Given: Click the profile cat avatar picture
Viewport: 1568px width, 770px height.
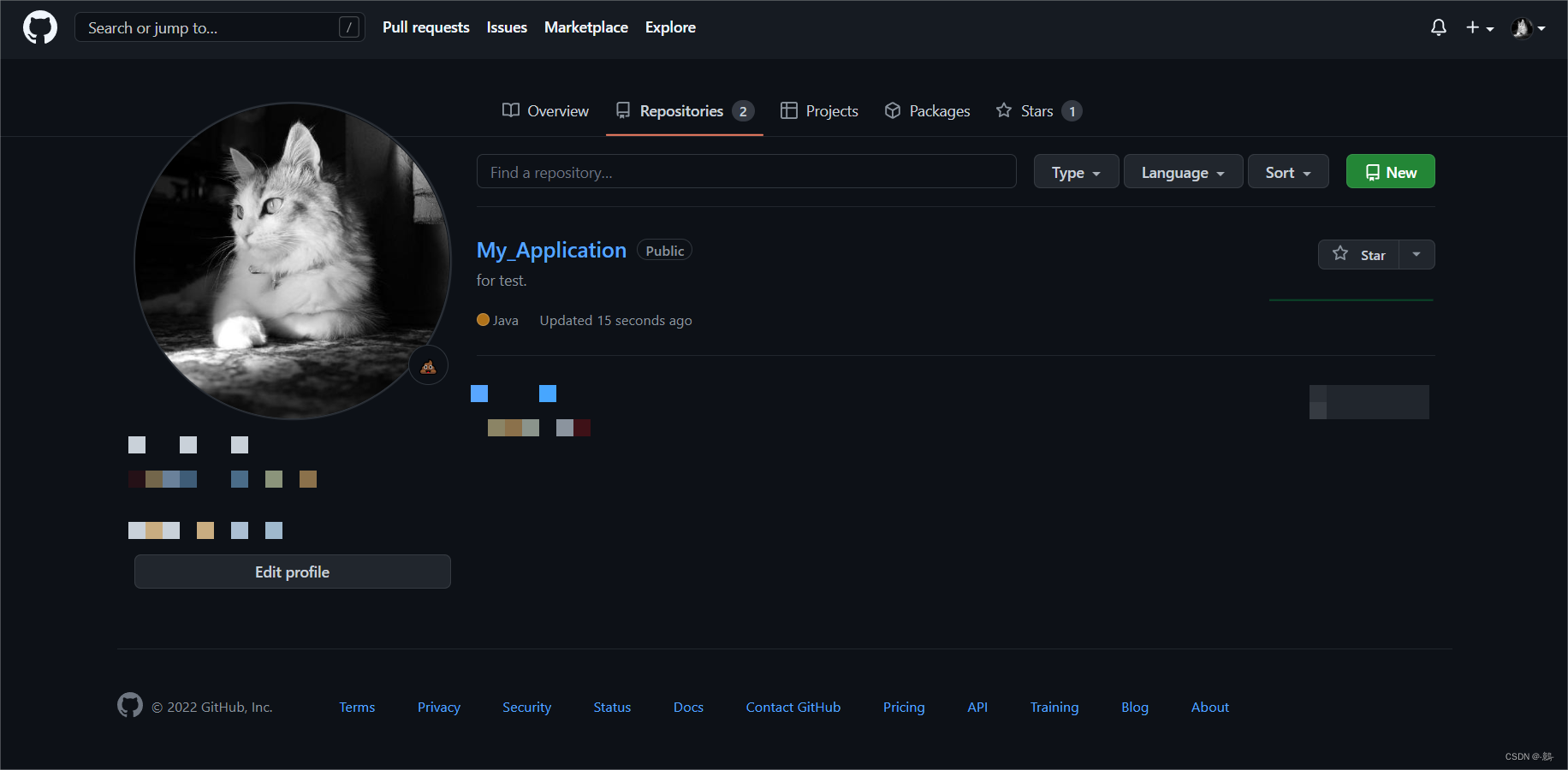Looking at the screenshot, I should point(293,261).
